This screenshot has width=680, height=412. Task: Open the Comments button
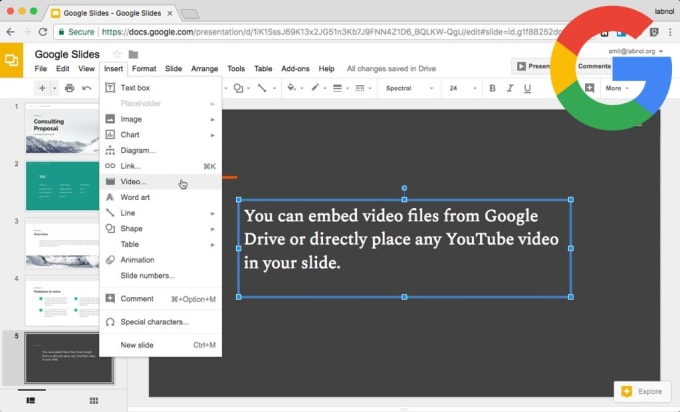click(594, 66)
